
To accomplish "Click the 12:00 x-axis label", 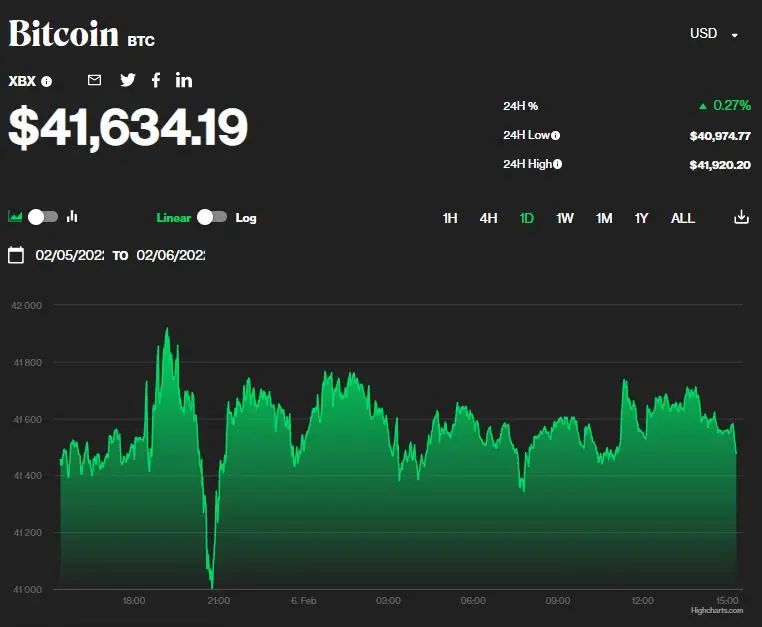I will coord(642,601).
